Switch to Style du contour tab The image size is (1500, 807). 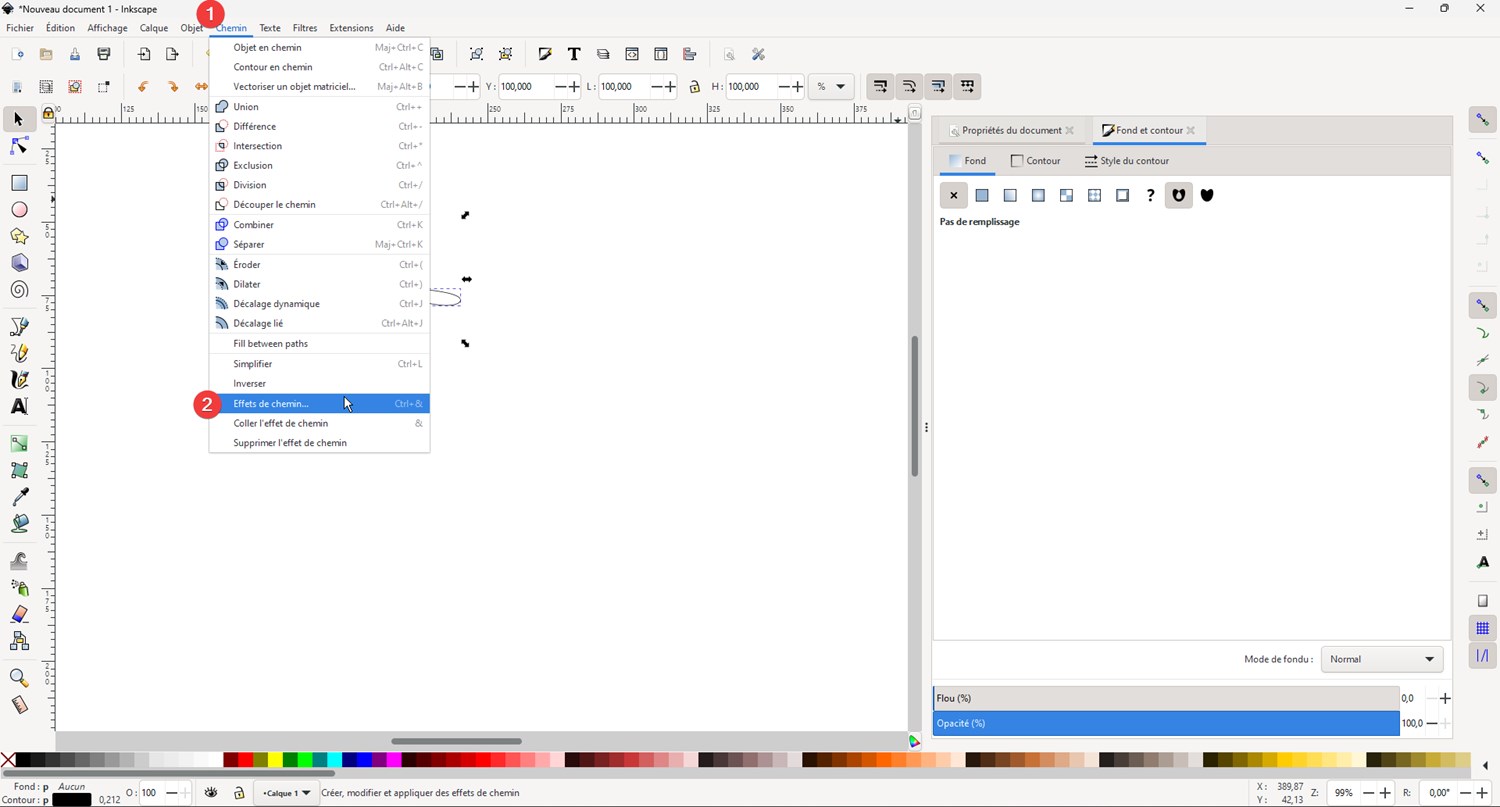point(1127,160)
